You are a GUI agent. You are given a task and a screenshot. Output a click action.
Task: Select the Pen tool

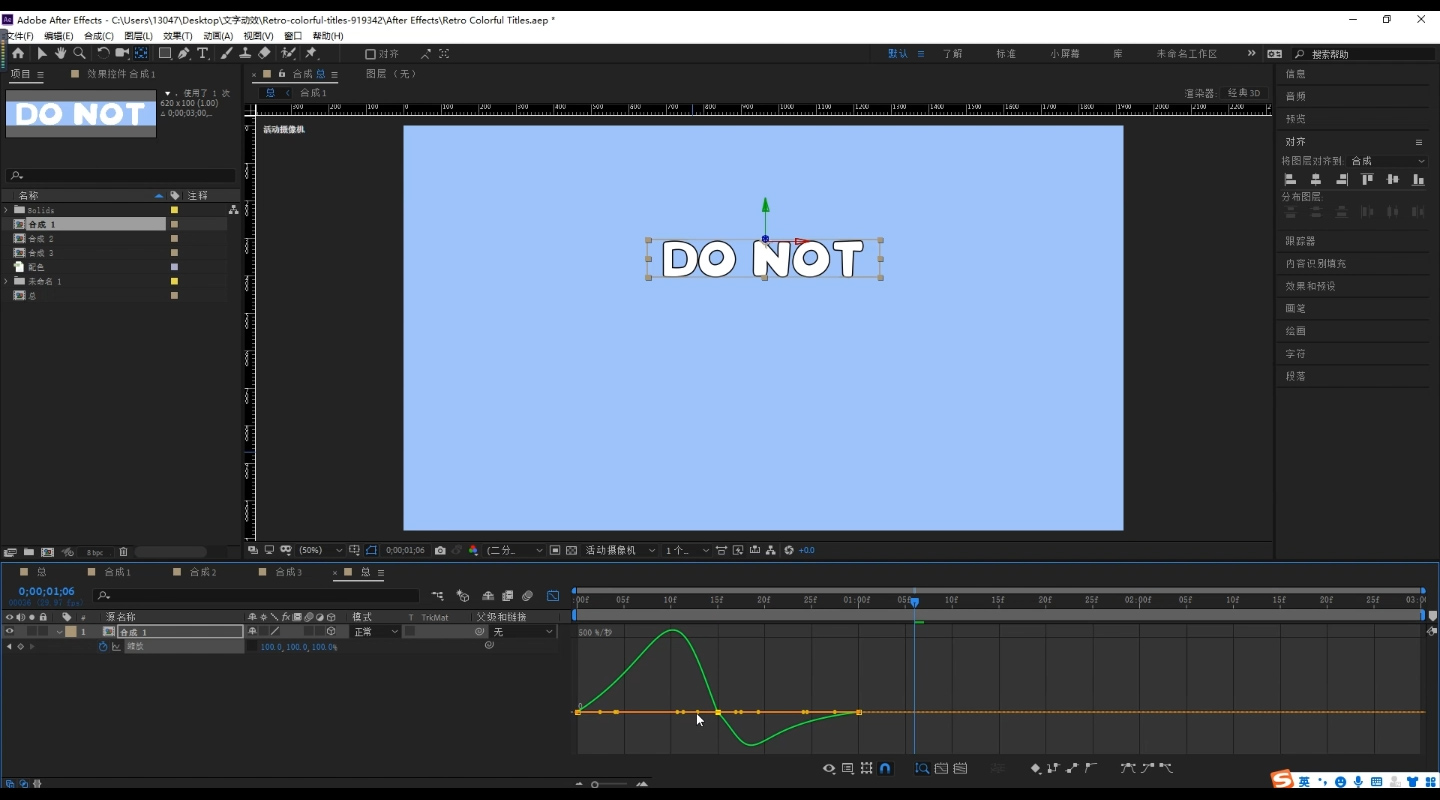pyautogui.click(x=184, y=53)
